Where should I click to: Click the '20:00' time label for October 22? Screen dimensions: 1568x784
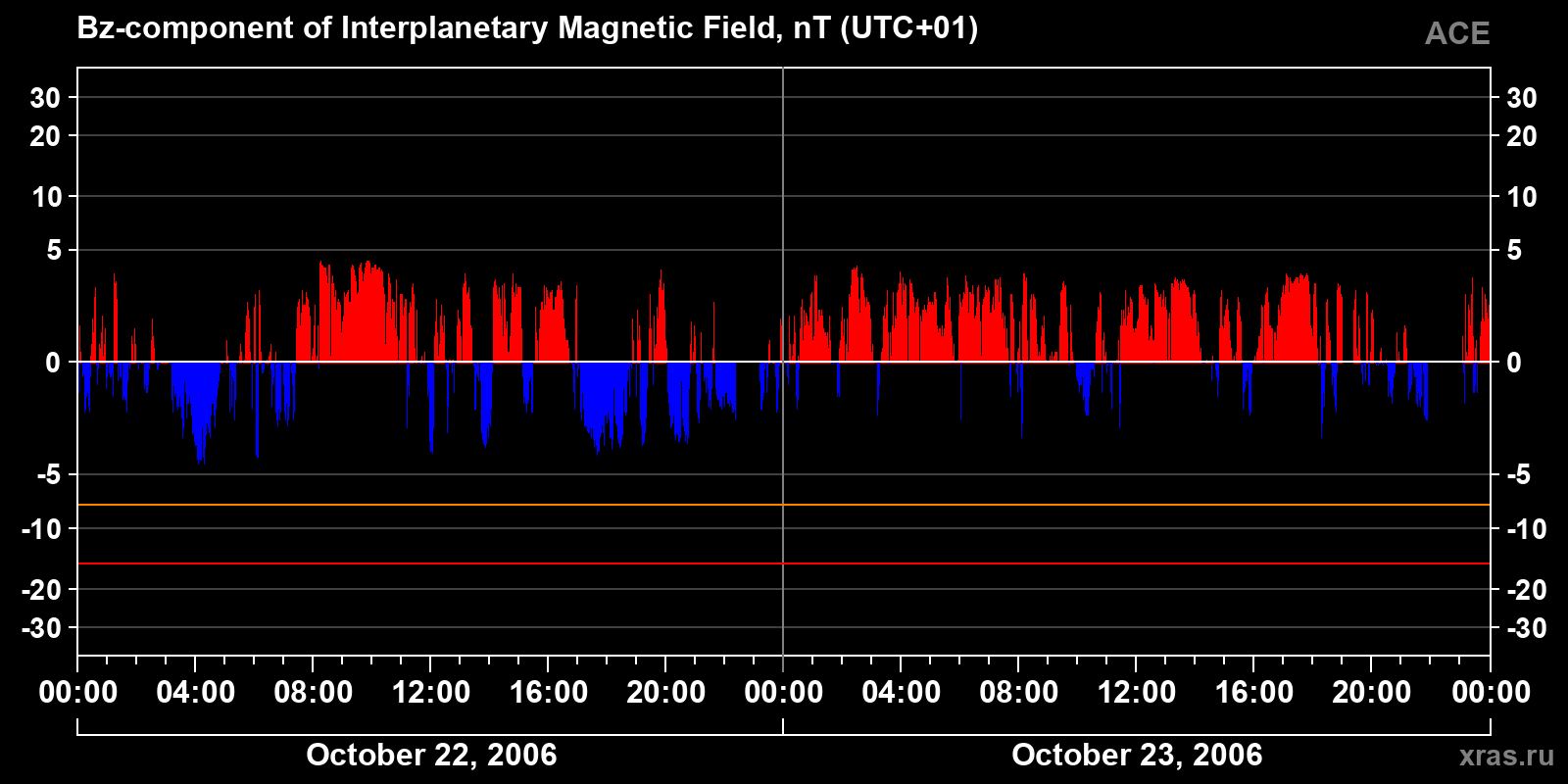[x=666, y=692]
